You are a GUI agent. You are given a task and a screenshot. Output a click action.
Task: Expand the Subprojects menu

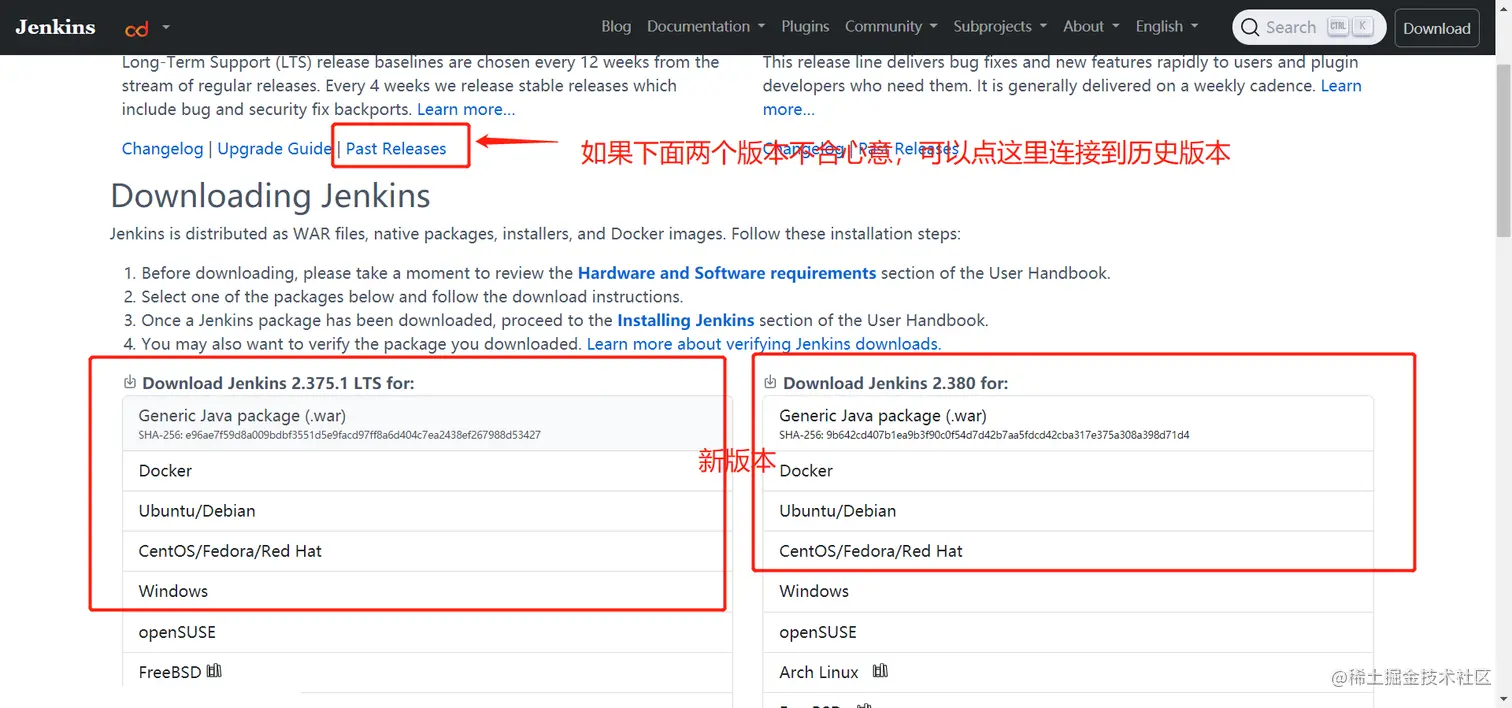pyautogui.click(x=1000, y=27)
